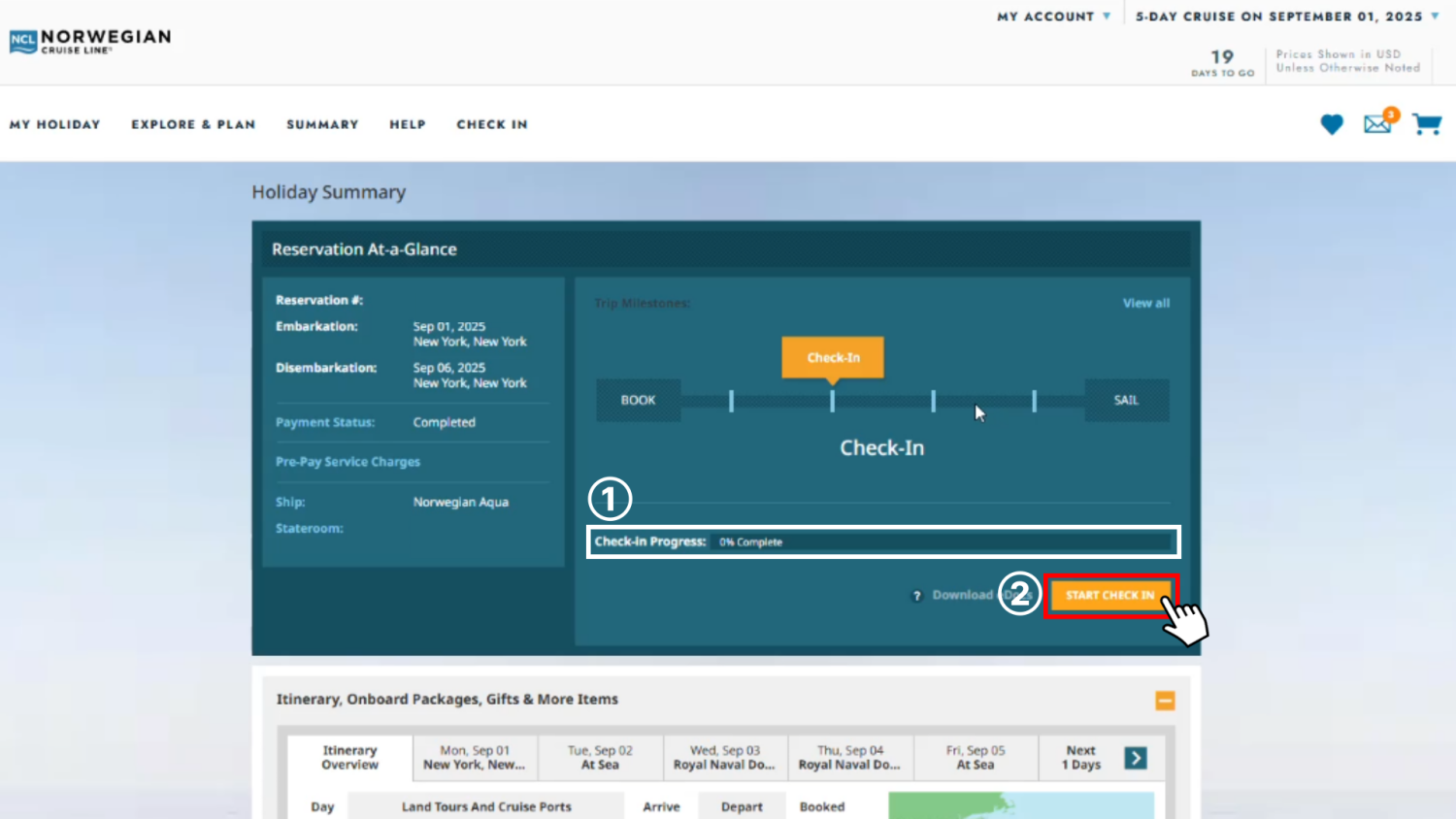Expand the My Account dropdown
Image resolution: width=1456 pixels, height=819 pixels.
pyautogui.click(x=1054, y=16)
